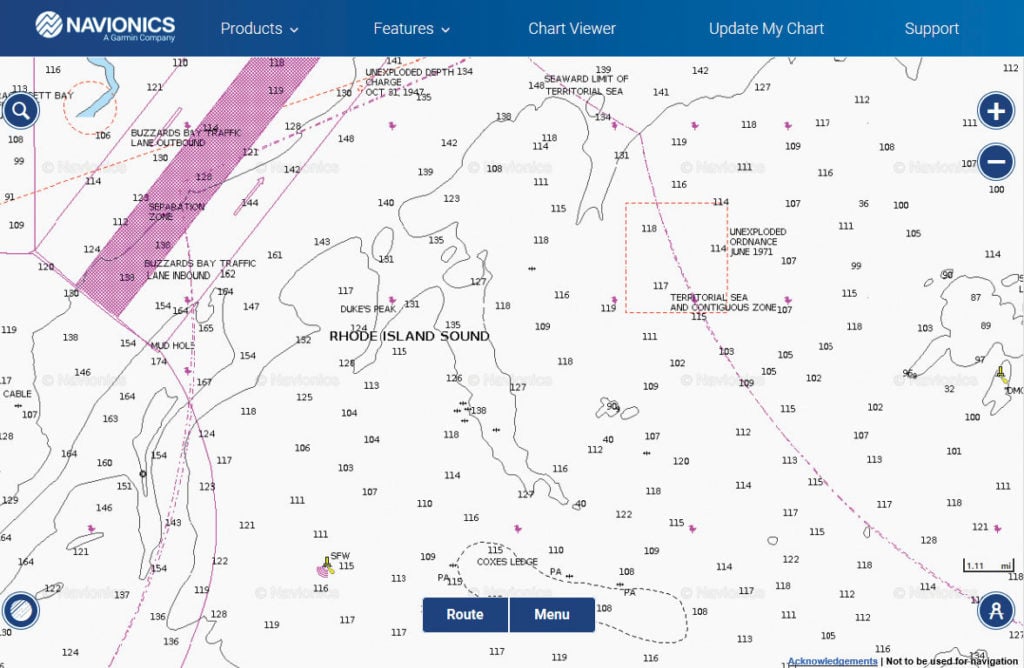Screen dimensions: 1024x668
Task: Click the Coxes Ledge label
Action: (x=507, y=562)
